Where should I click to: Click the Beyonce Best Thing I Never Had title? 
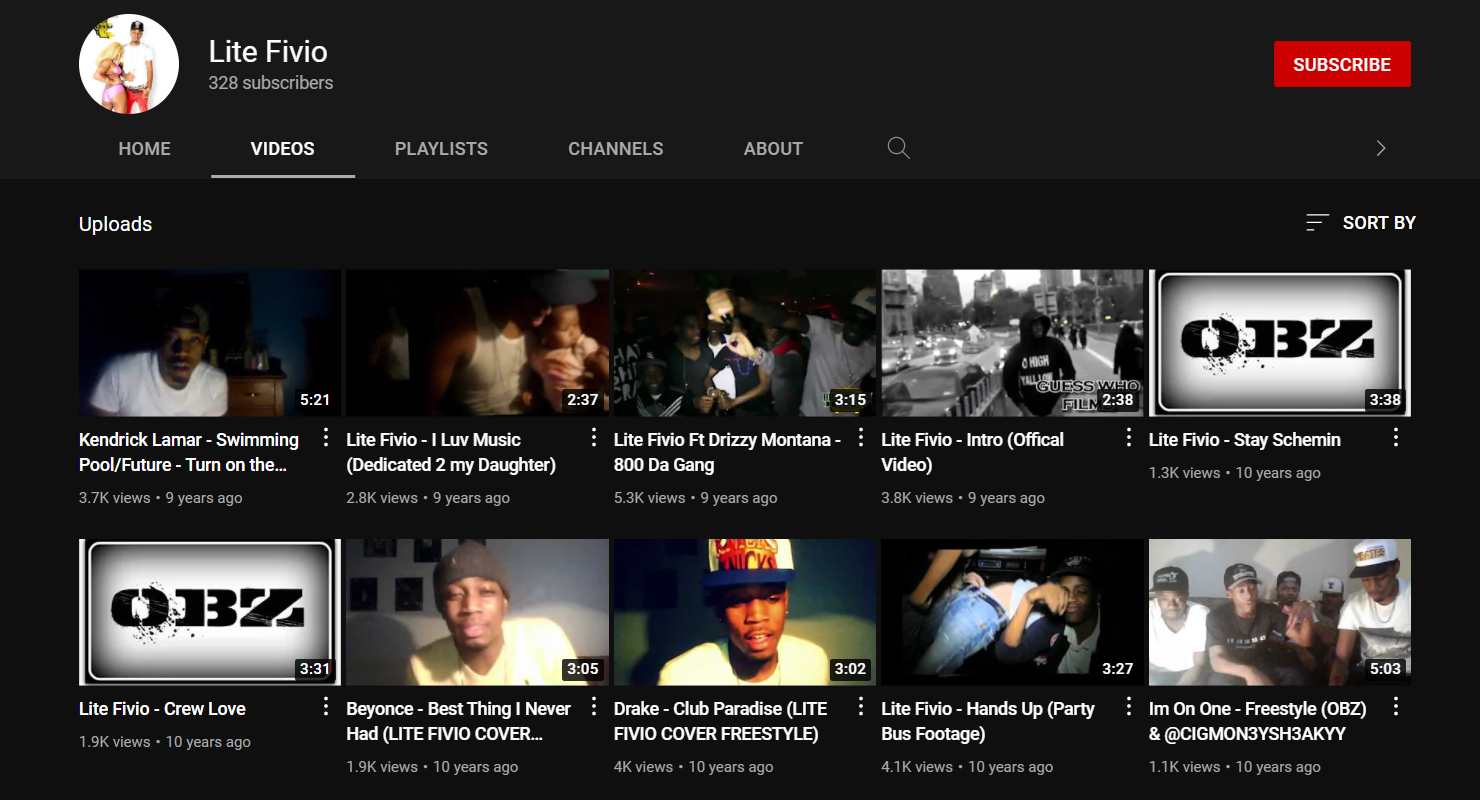tap(458, 721)
